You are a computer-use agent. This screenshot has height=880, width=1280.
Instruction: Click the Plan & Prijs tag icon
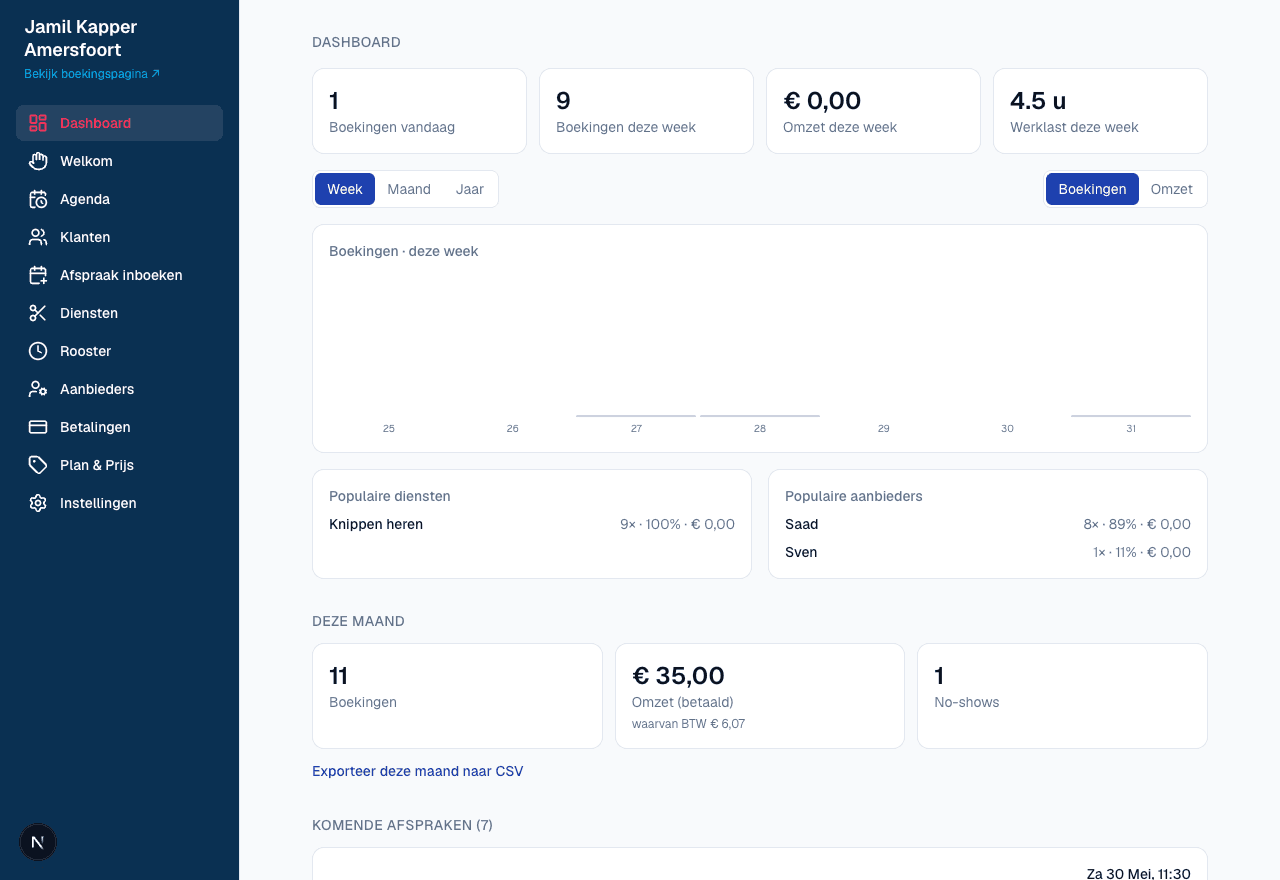[x=38, y=465]
